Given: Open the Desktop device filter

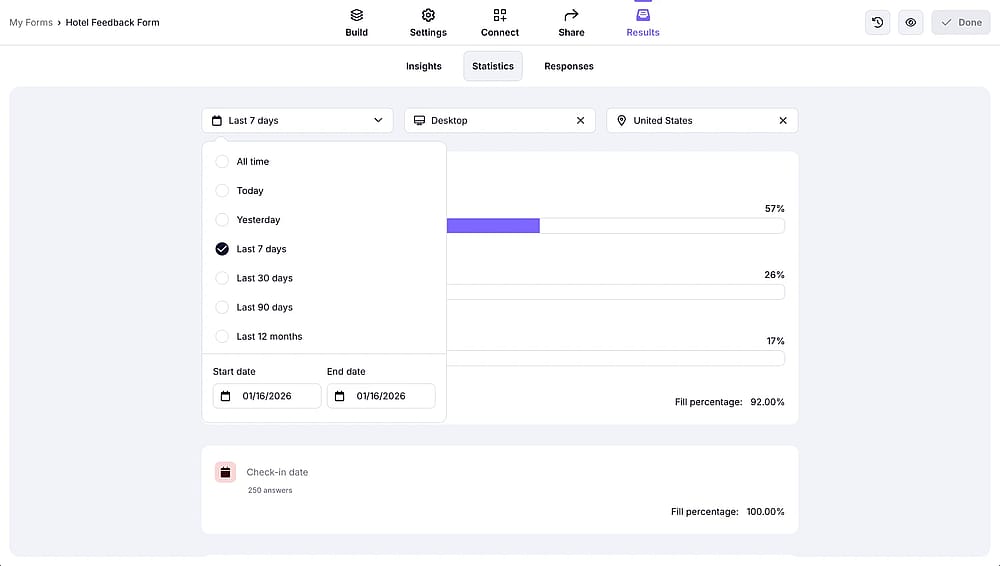Looking at the screenshot, I should click(499, 121).
